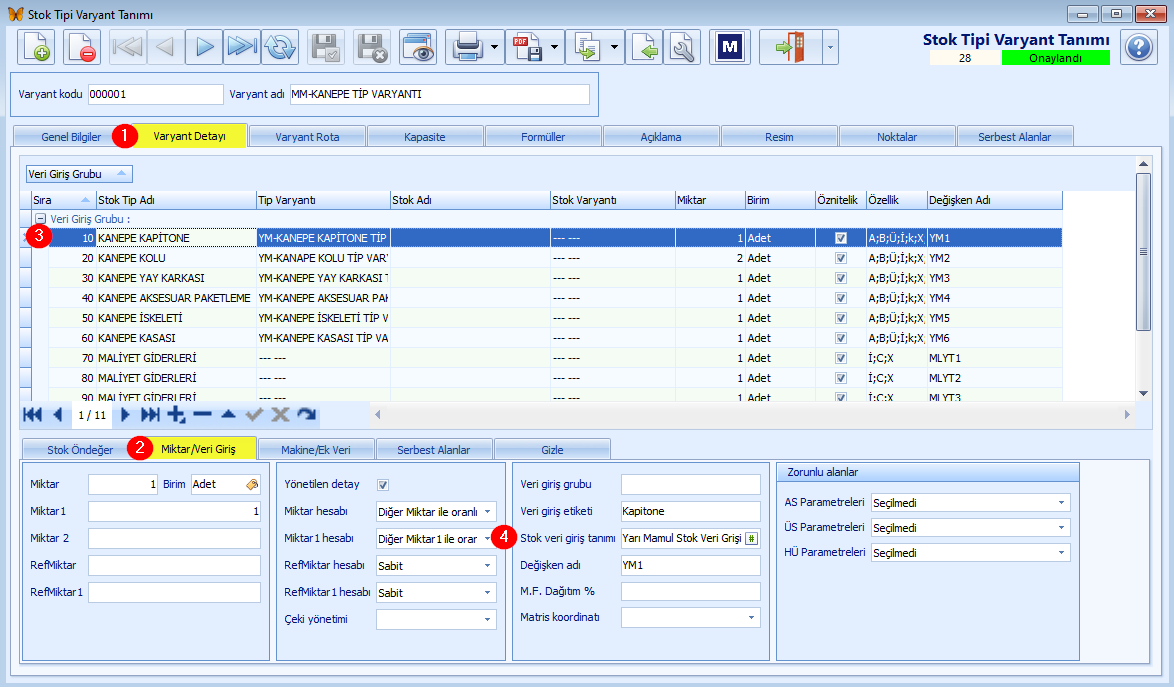The width and height of the screenshot is (1174, 687).
Task: Toggle Öznitelik checkbox for KANEPE KAPİTONE row
Action: pos(841,238)
